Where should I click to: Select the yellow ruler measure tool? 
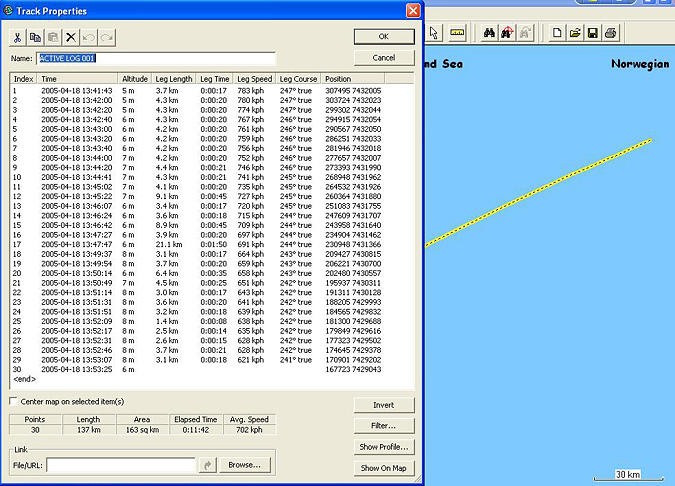tap(457, 33)
